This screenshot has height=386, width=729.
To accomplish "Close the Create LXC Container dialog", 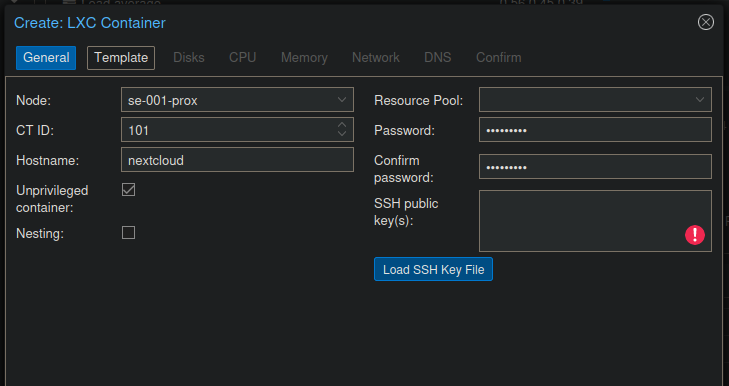I will (705, 22).
